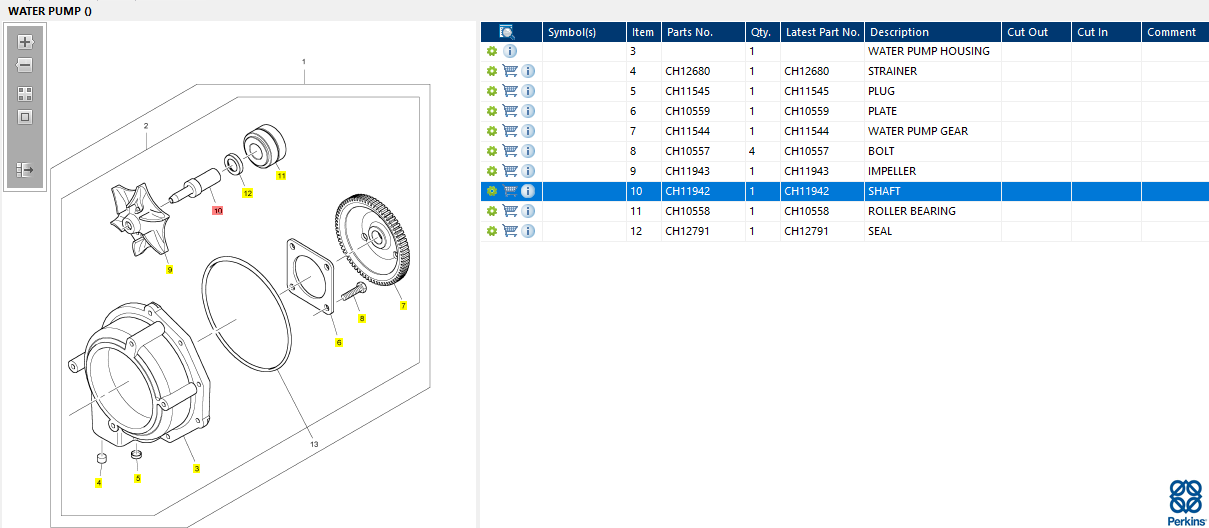Sort by Parts No. column header
Image resolution: width=1209 pixels, height=528 pixels.
click(703, 32)
